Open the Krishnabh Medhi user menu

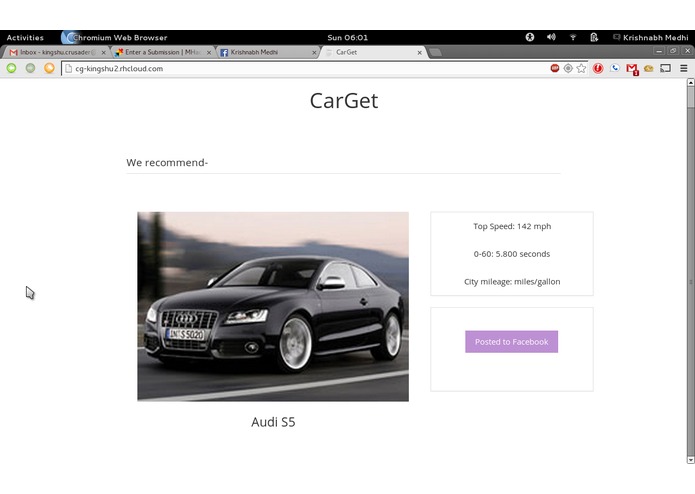[x=651, y=38]
